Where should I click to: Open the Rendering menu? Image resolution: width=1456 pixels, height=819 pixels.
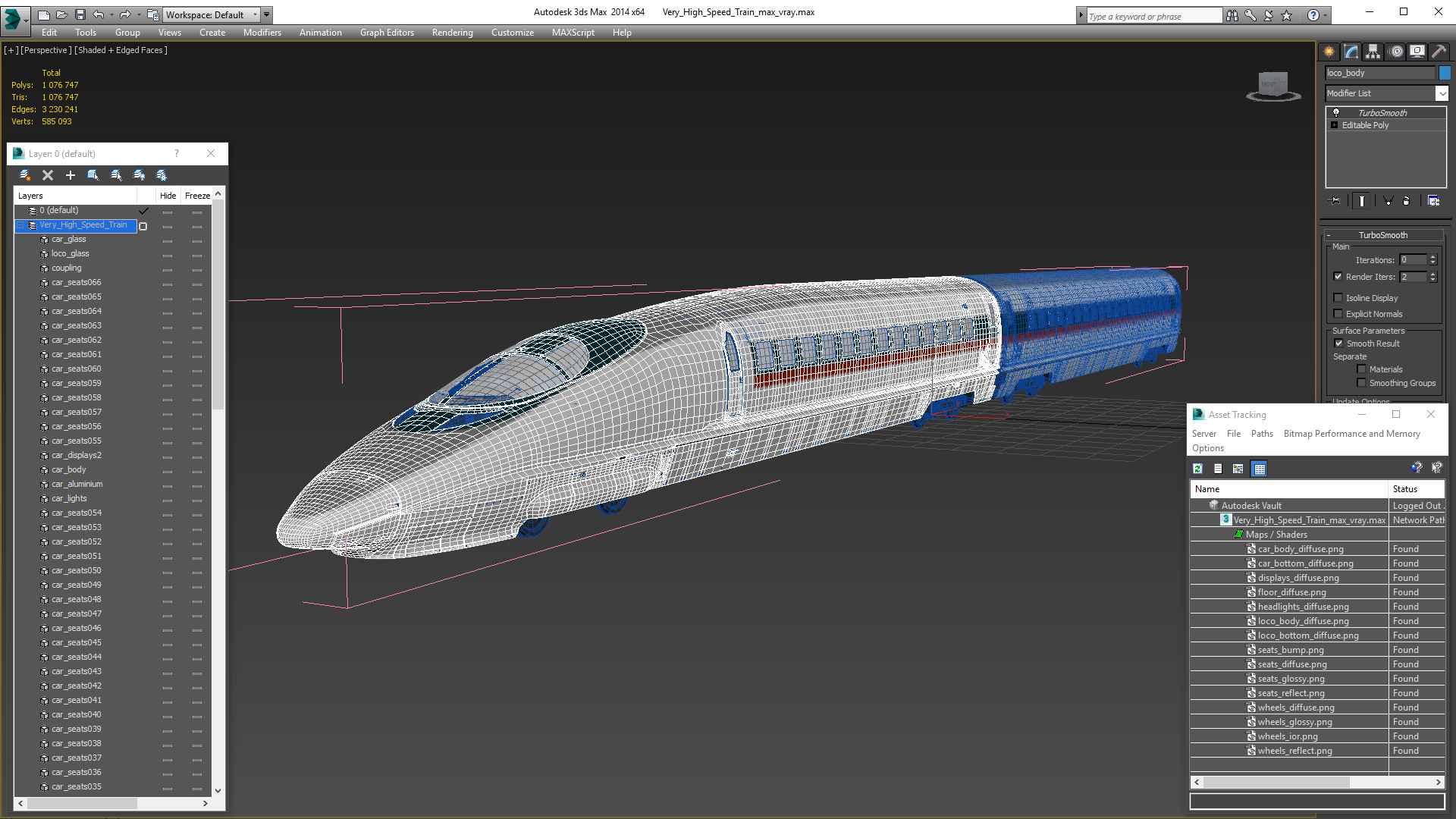click(x=452, y=33)
